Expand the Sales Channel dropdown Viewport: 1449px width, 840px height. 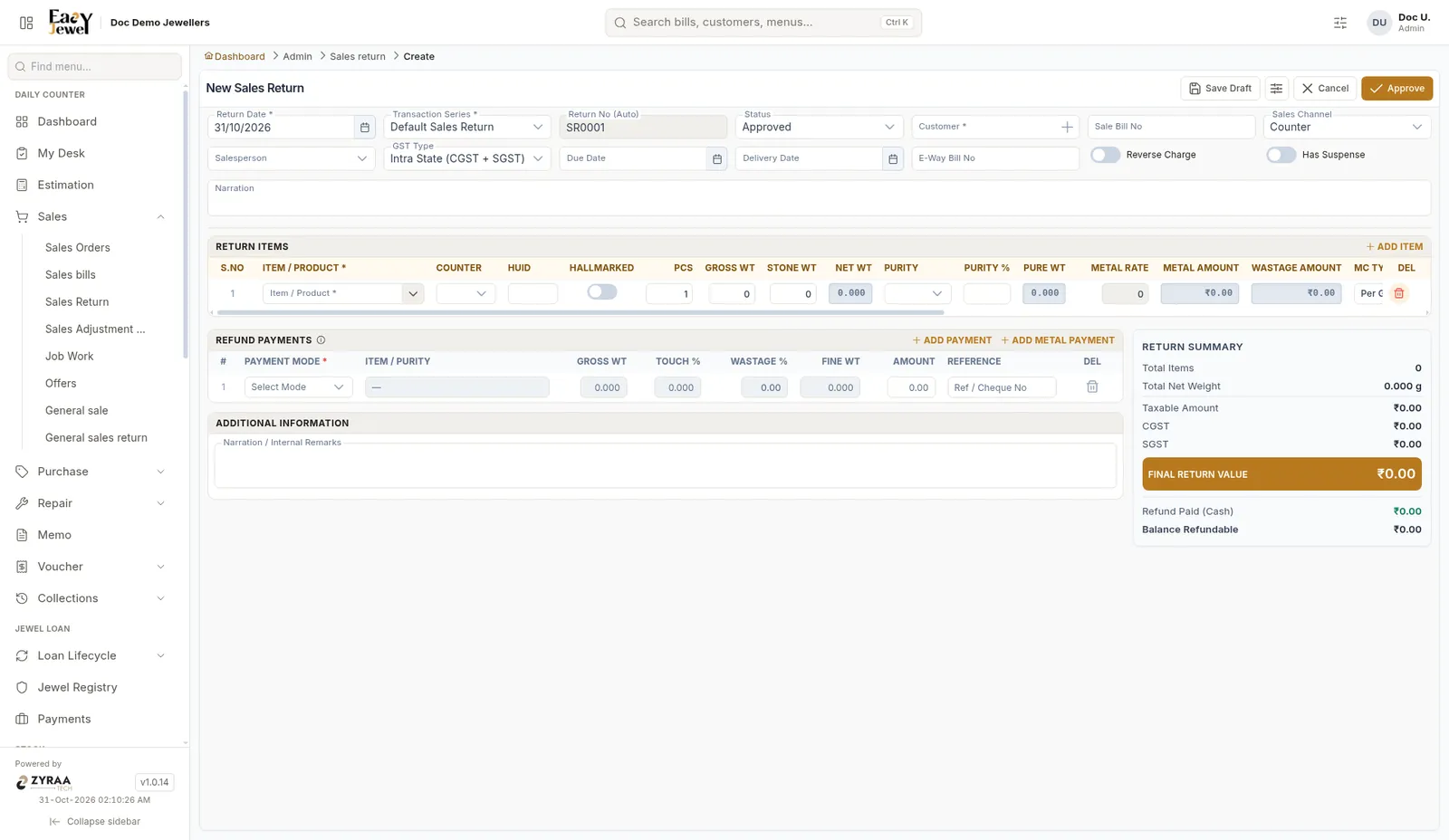(1347, 128)
